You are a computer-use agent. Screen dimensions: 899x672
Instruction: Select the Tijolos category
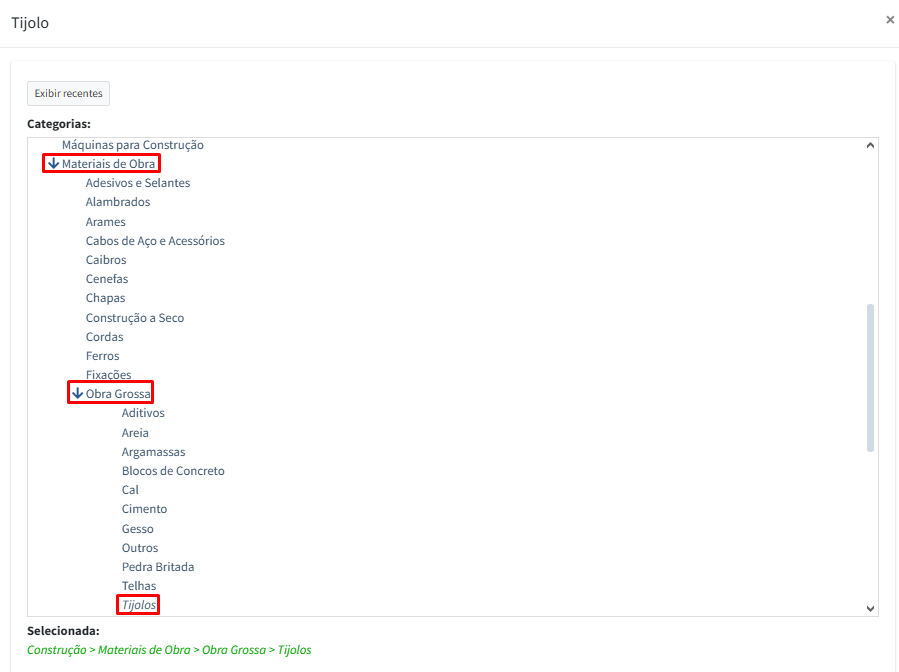coord(139,605)
